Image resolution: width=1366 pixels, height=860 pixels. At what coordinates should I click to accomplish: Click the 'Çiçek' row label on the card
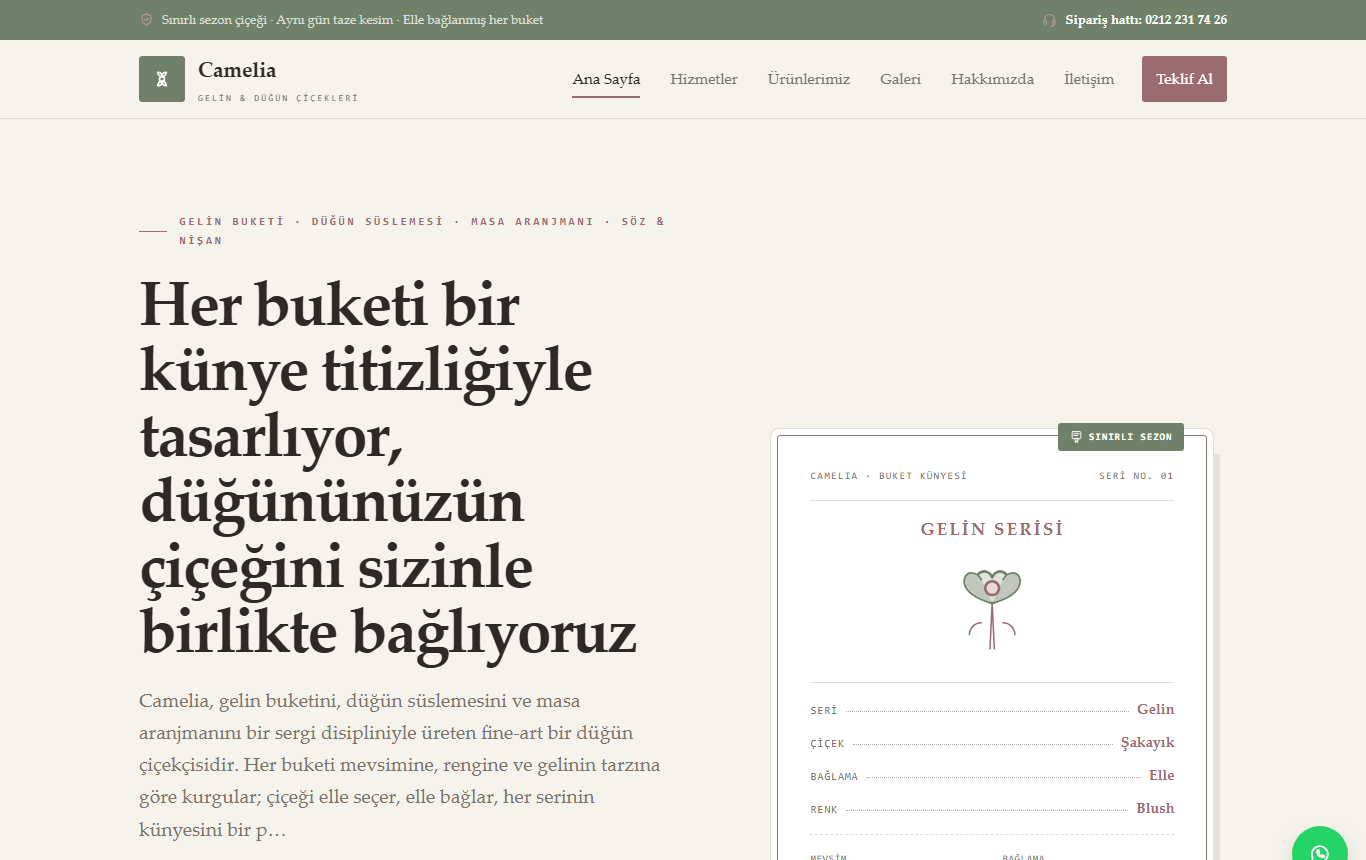(x=827, y=744)
